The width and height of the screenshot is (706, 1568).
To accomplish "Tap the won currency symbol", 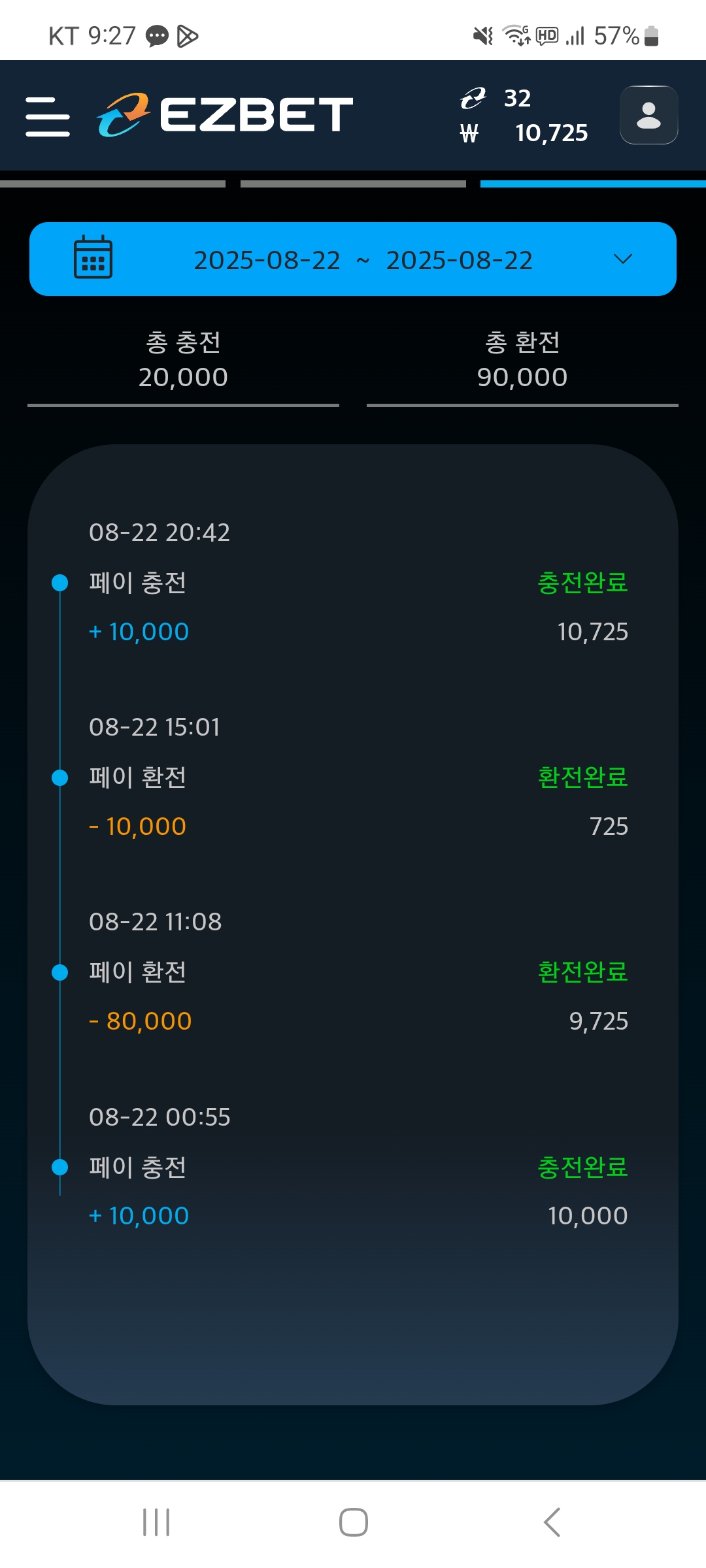I will click(469, 134).
